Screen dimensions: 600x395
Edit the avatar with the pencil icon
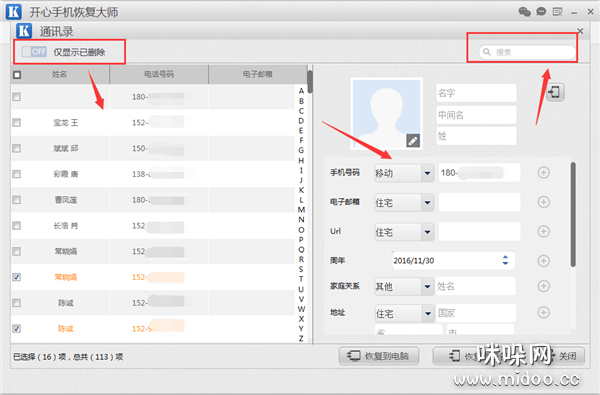click(413, 141)
